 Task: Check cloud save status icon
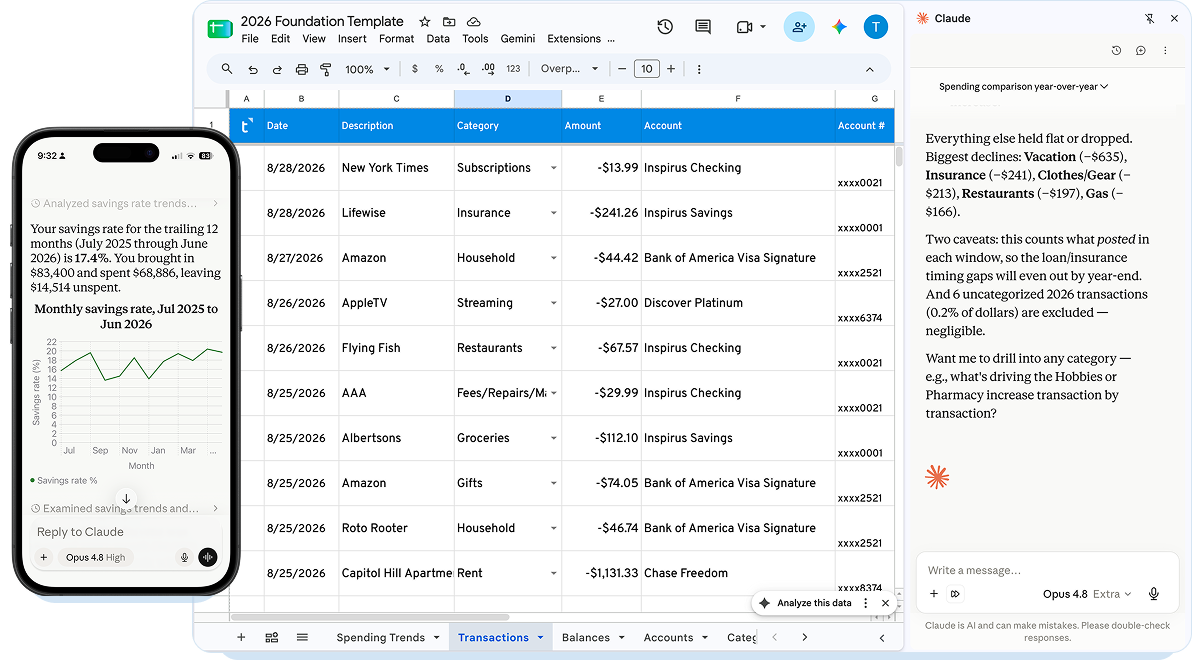474,22
